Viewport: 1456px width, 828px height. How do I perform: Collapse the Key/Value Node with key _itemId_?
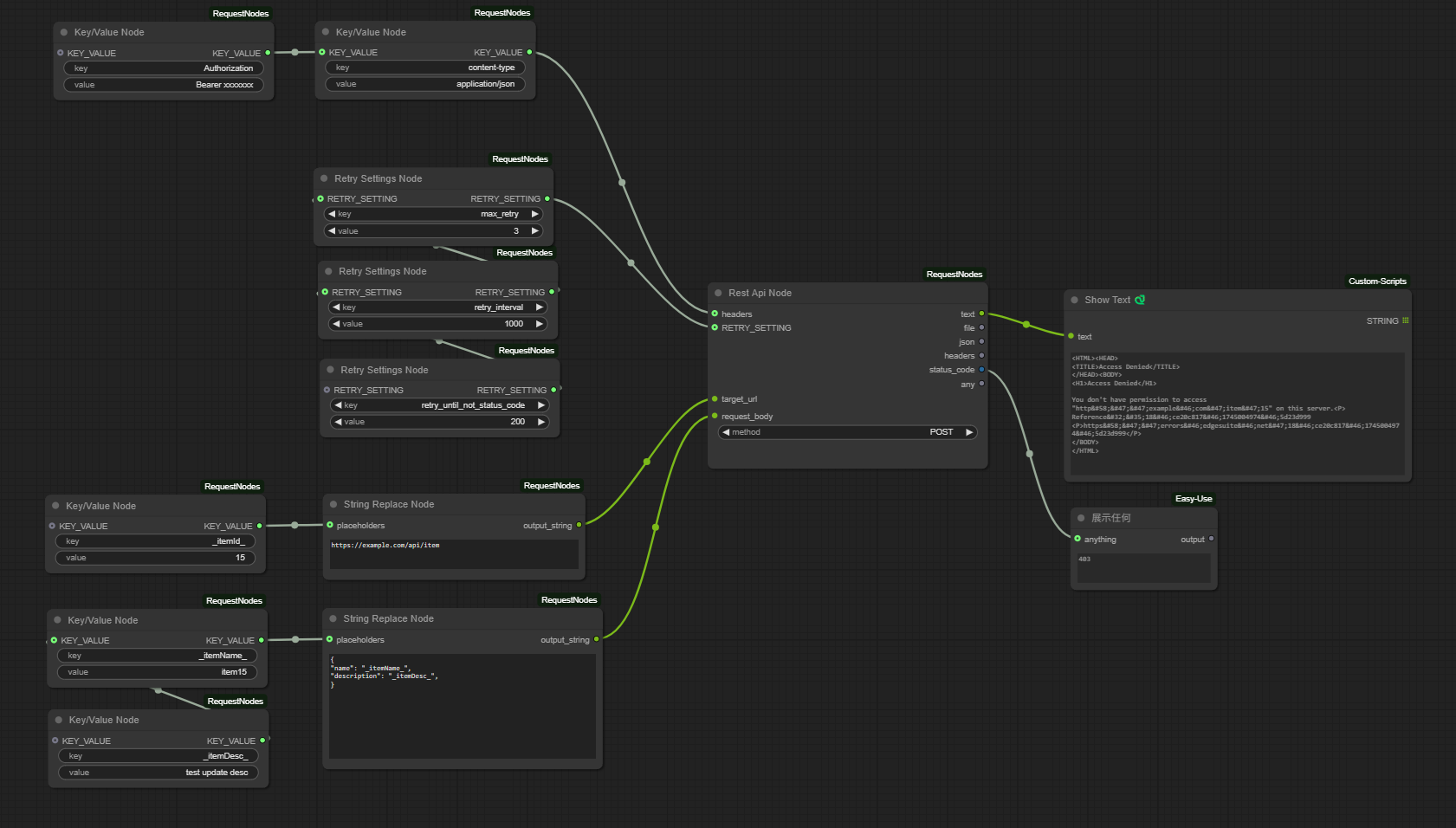[55, 506]
